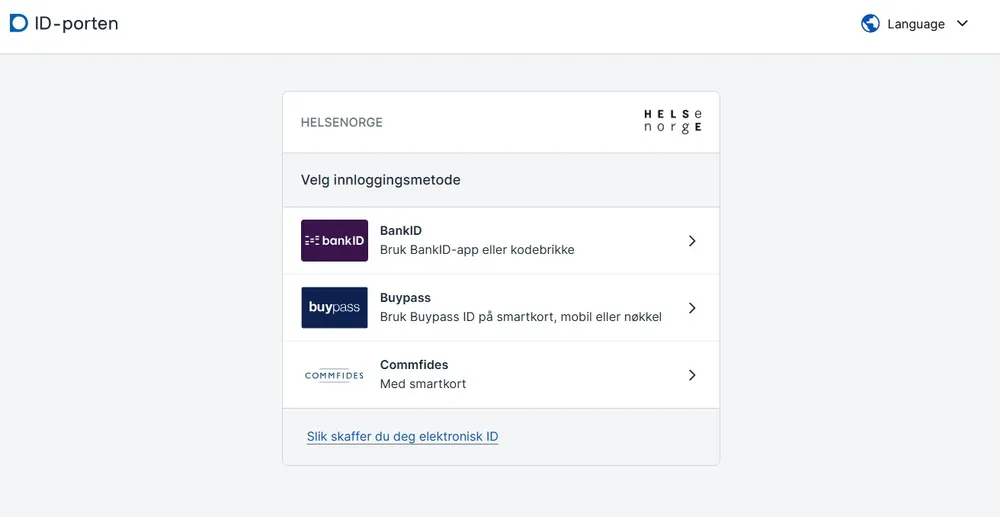Expand the Language dropdown chevron

pos(962,24)
